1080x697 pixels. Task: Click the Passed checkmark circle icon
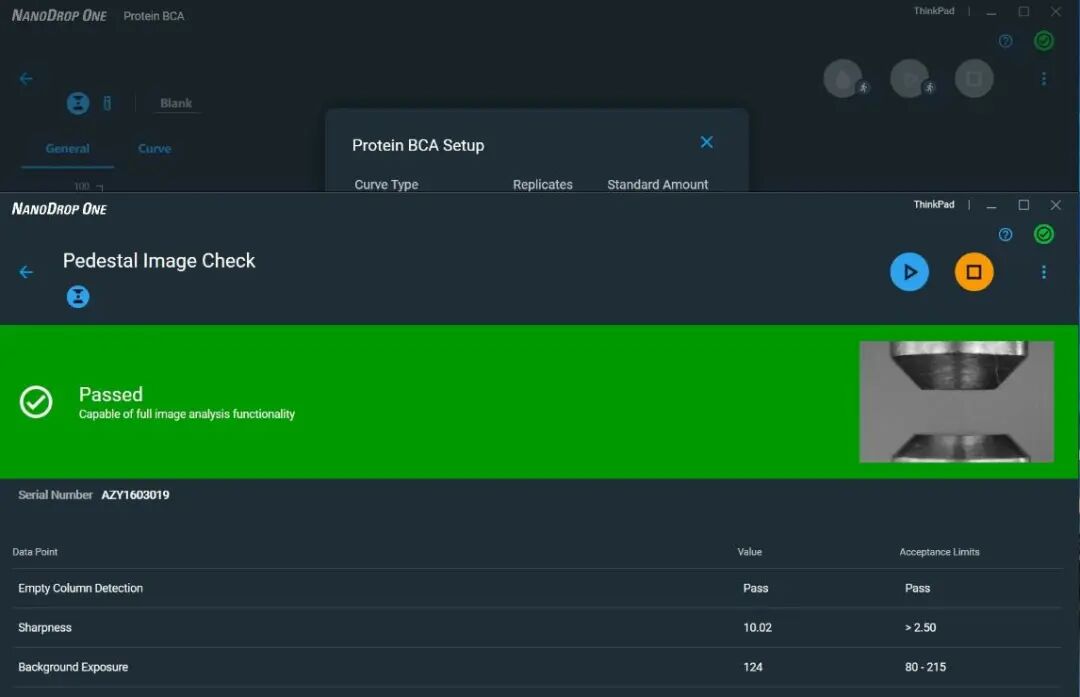point(36,402)
